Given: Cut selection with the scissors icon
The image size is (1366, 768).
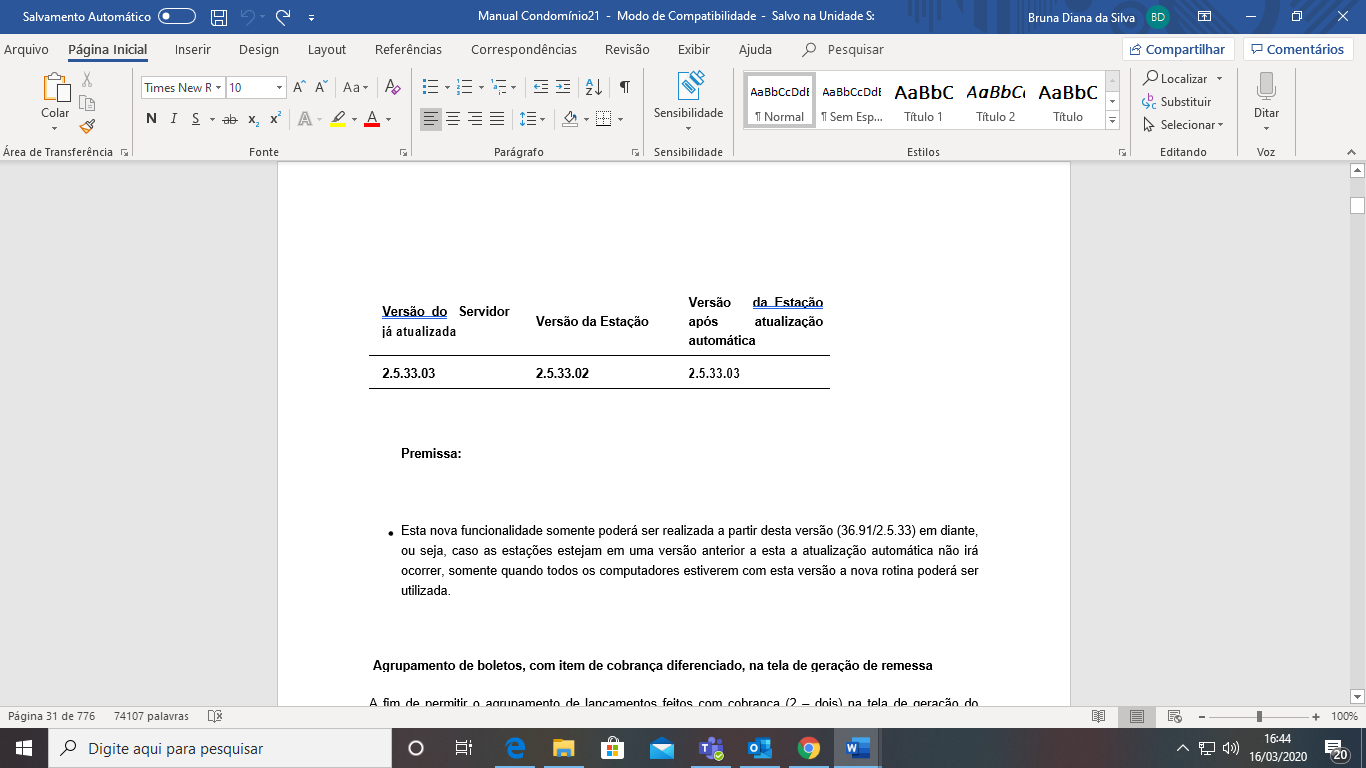Looking at the screenshot, I should (87, 80).
